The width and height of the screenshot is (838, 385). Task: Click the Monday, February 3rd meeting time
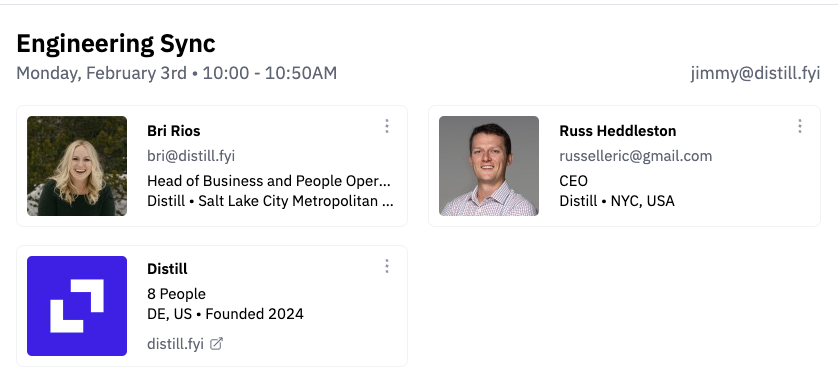pos(177,73)
